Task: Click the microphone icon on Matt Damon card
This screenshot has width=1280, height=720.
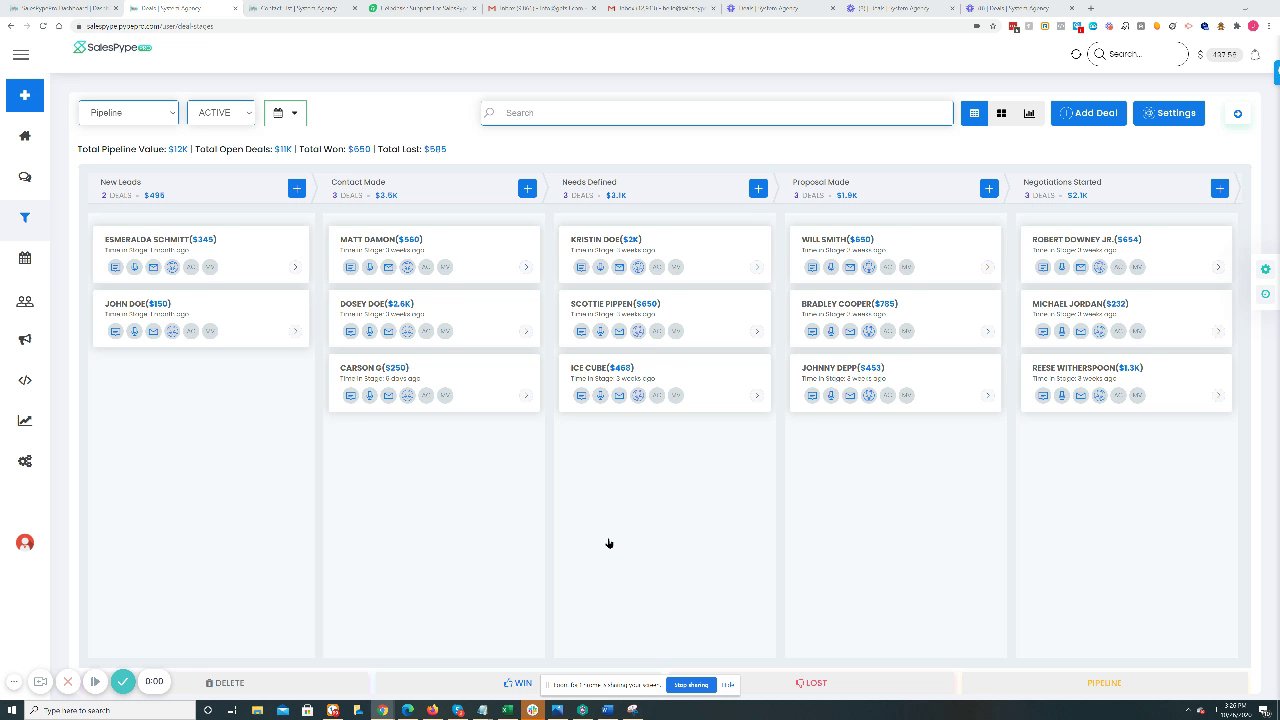Action: point(369,267)
